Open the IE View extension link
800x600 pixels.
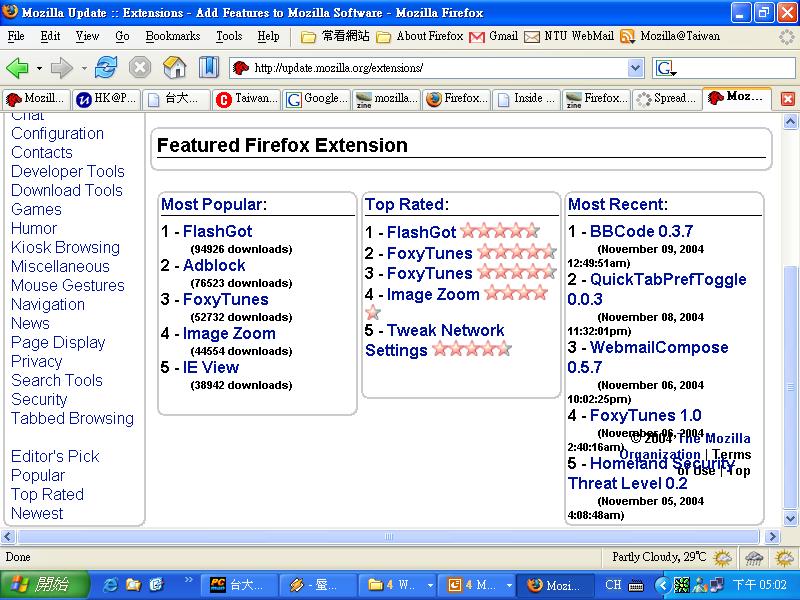211,367
